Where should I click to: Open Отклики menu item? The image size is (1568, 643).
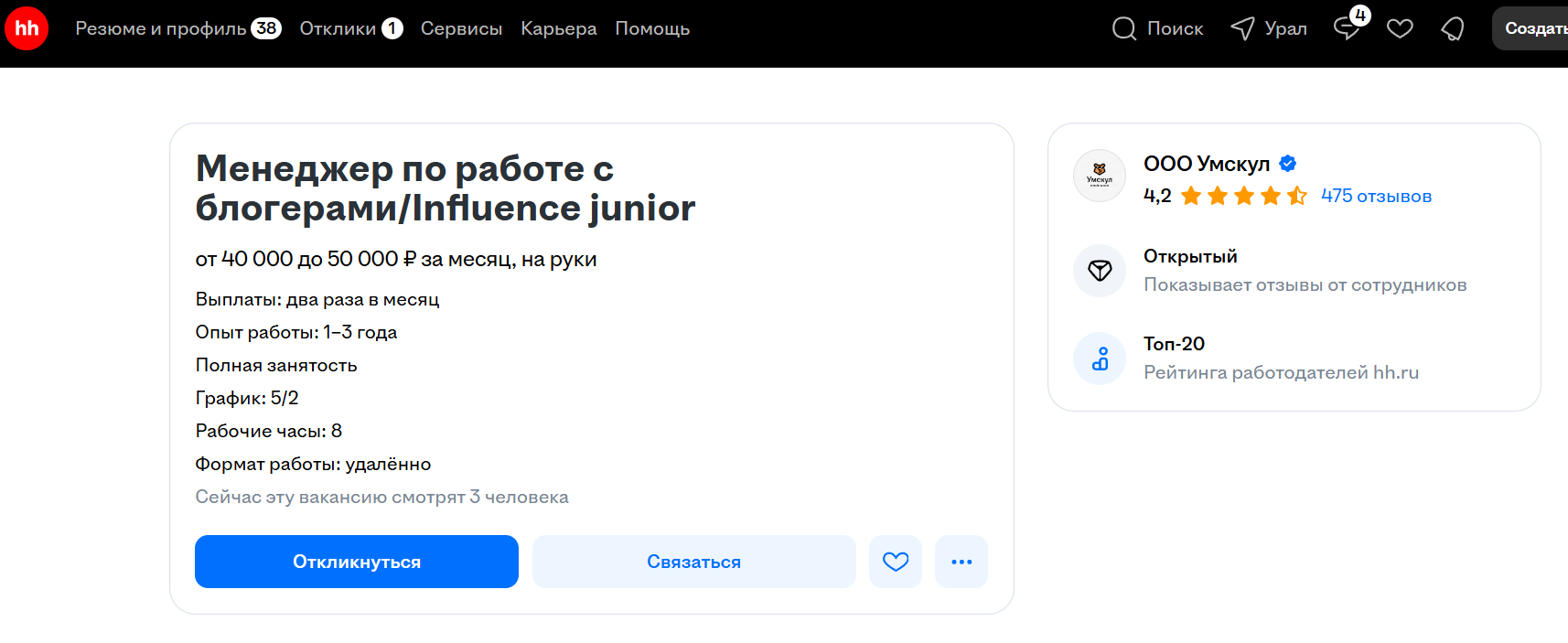(338, 28)
